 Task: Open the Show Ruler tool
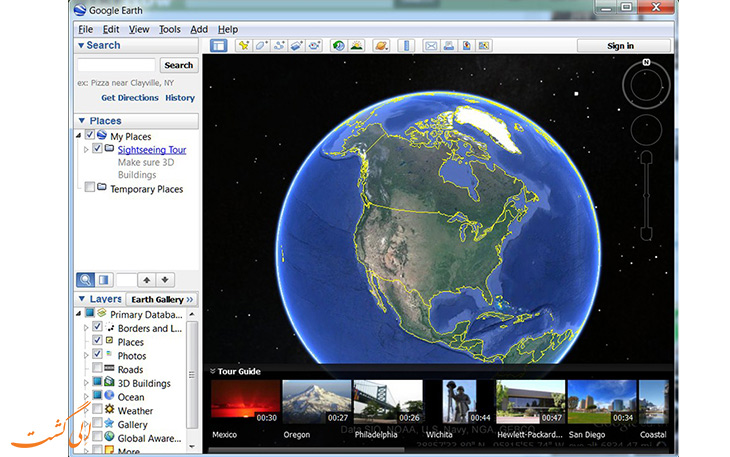(x=406, y=46)
